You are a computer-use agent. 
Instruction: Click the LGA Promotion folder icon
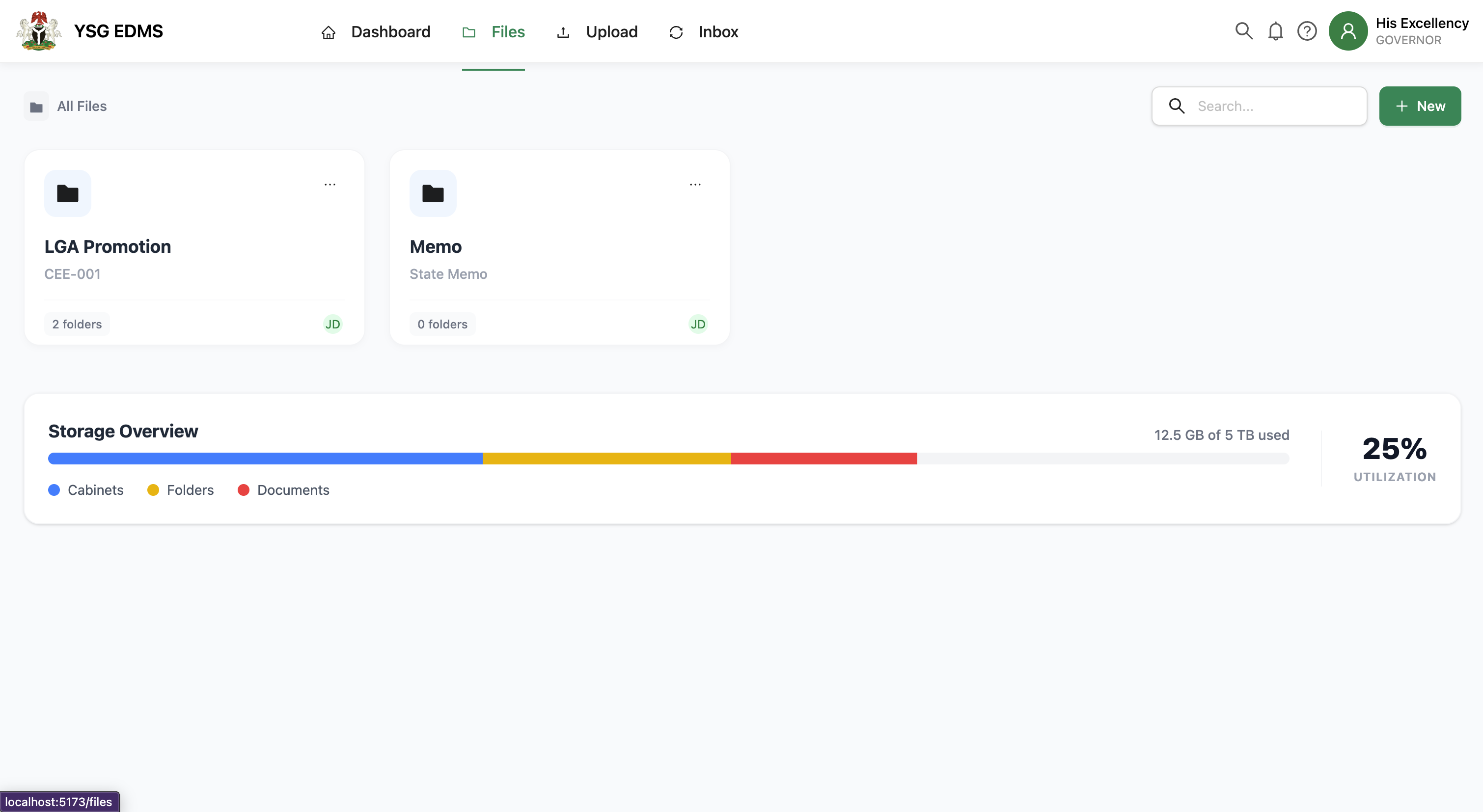coord(67,193)
